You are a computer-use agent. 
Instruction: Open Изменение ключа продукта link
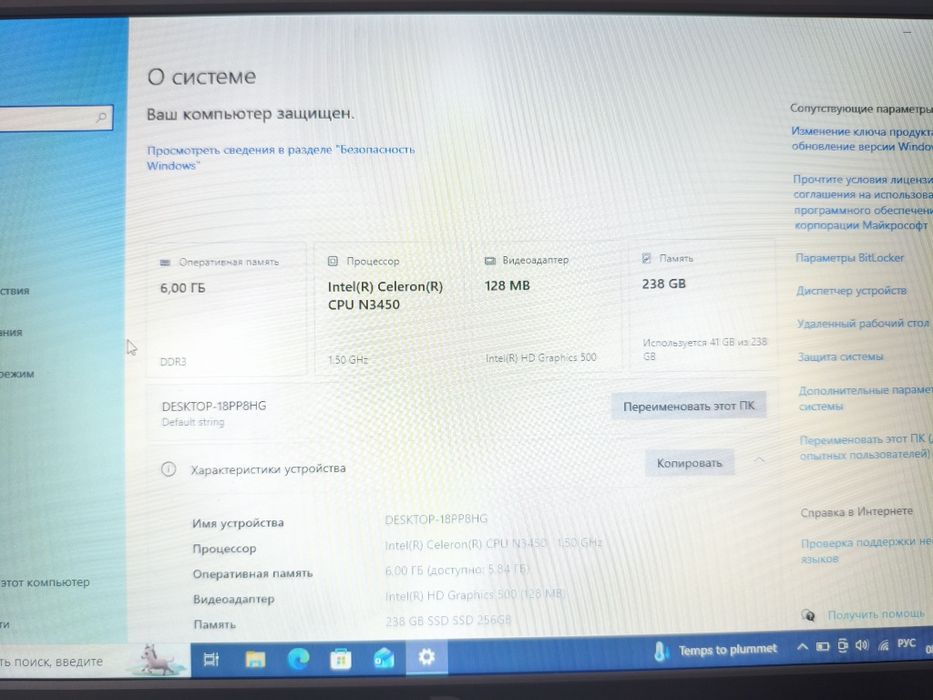click(x=862, y=139)
